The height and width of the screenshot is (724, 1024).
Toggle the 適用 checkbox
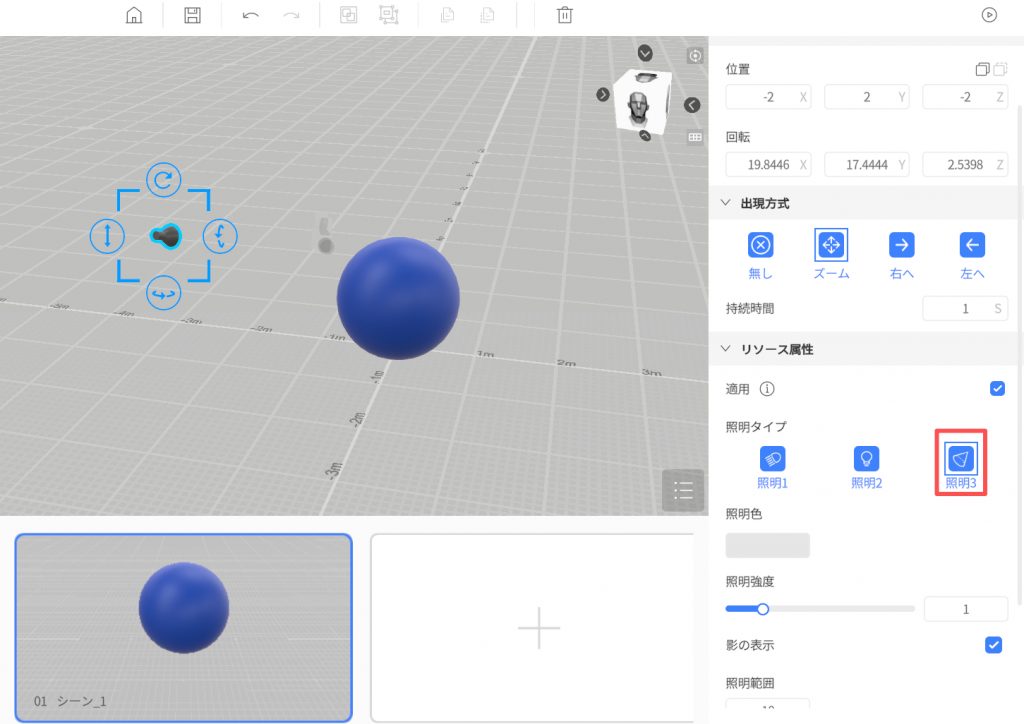(x=996, y=388)
